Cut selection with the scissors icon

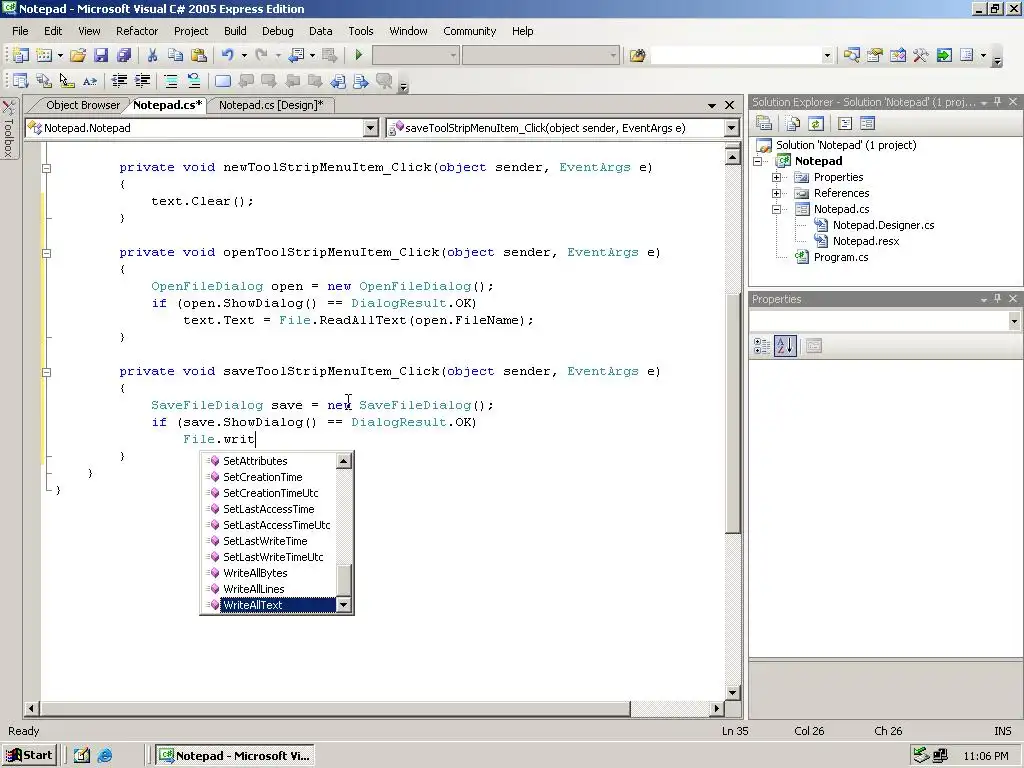pyautogui.click(x=152, y=56)
